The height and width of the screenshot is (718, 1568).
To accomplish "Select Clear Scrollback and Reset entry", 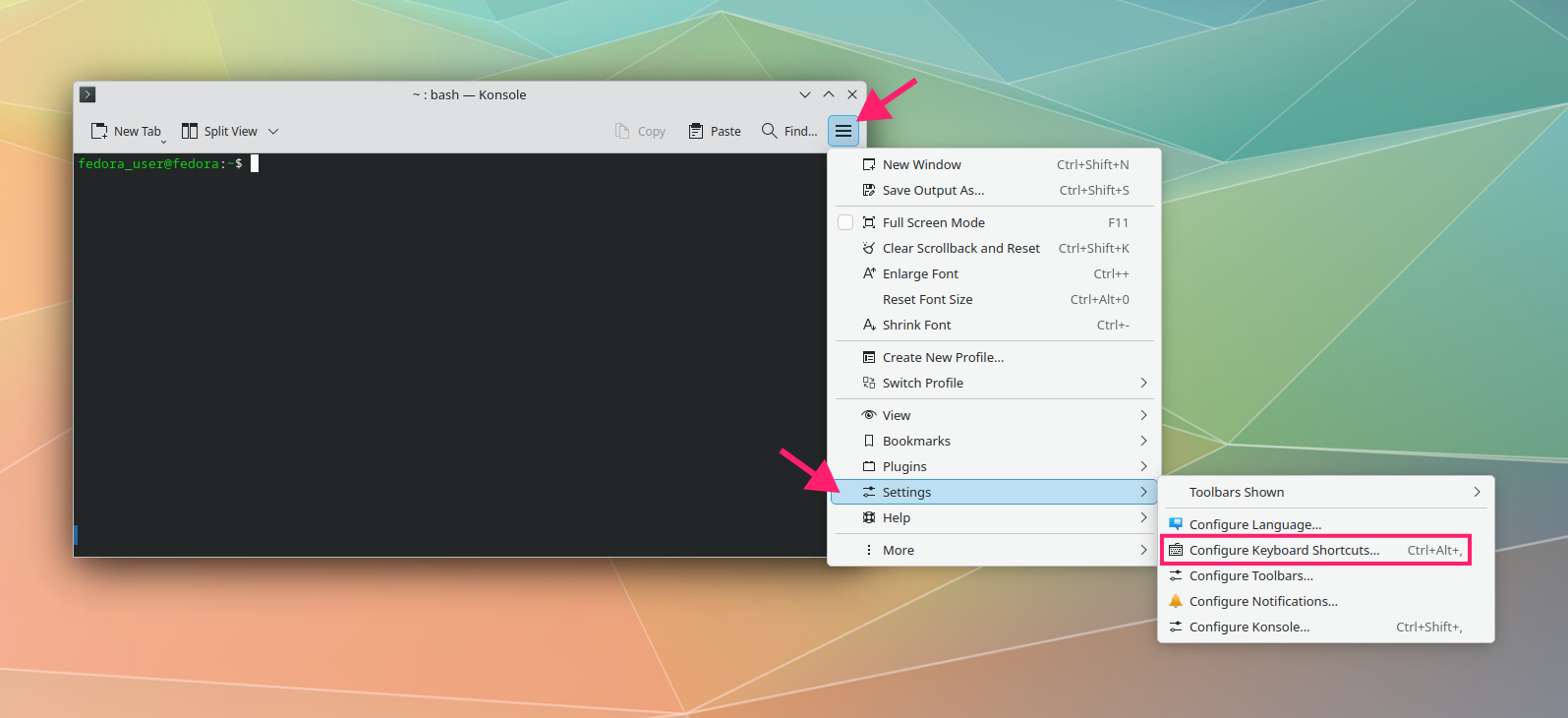I will coord(994,248).
